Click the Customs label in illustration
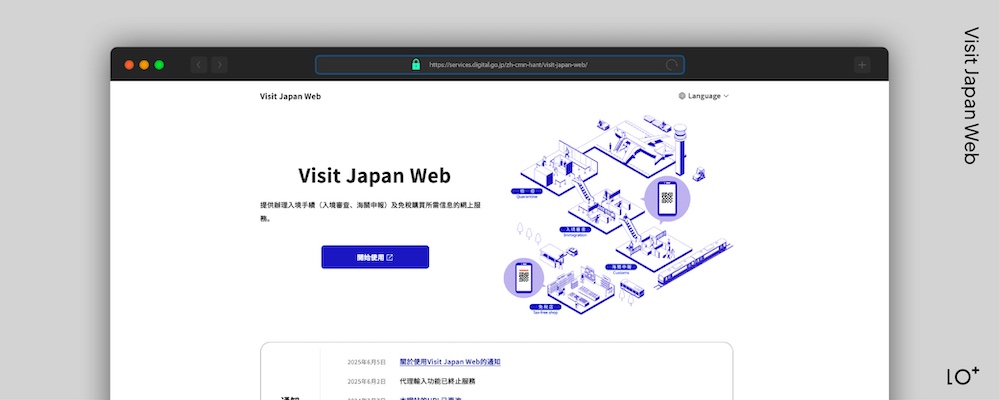 [x=621, y=272]
